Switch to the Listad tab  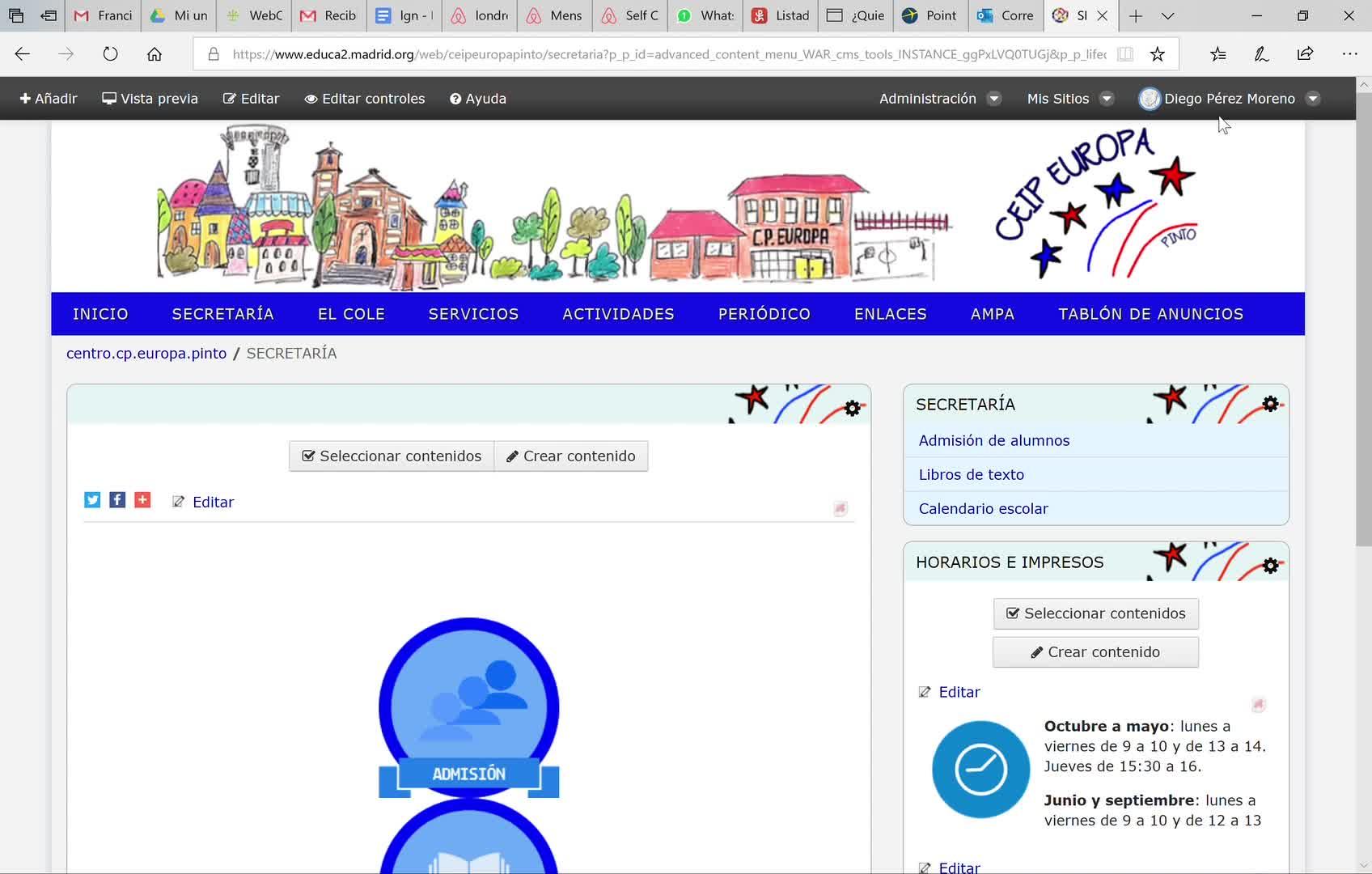[781, 15]
